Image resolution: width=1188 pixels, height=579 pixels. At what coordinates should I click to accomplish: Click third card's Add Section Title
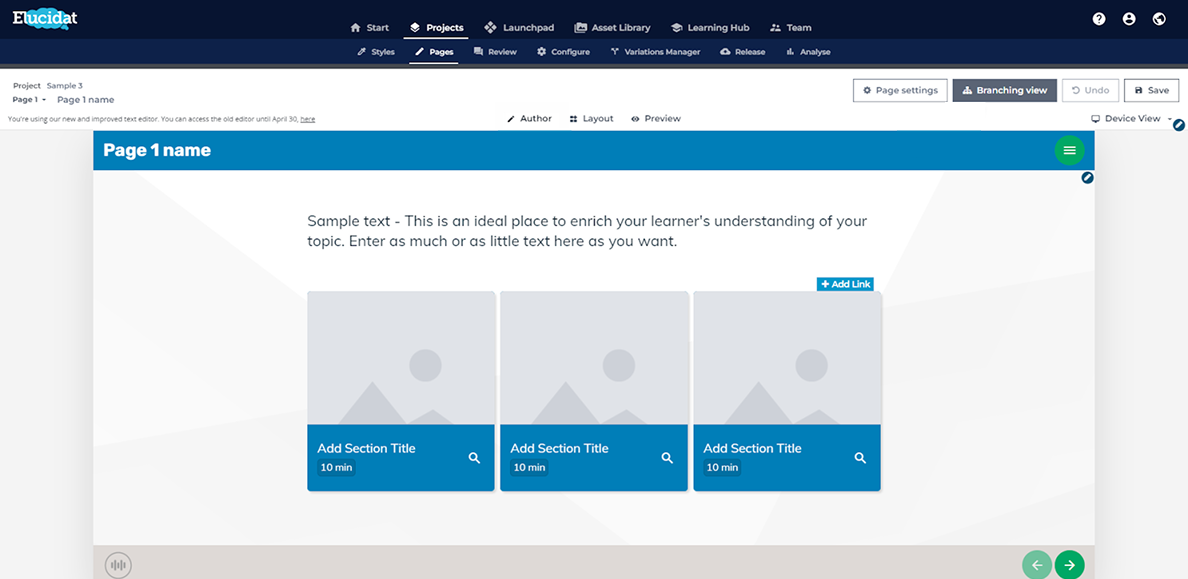[x=752, y=448]
